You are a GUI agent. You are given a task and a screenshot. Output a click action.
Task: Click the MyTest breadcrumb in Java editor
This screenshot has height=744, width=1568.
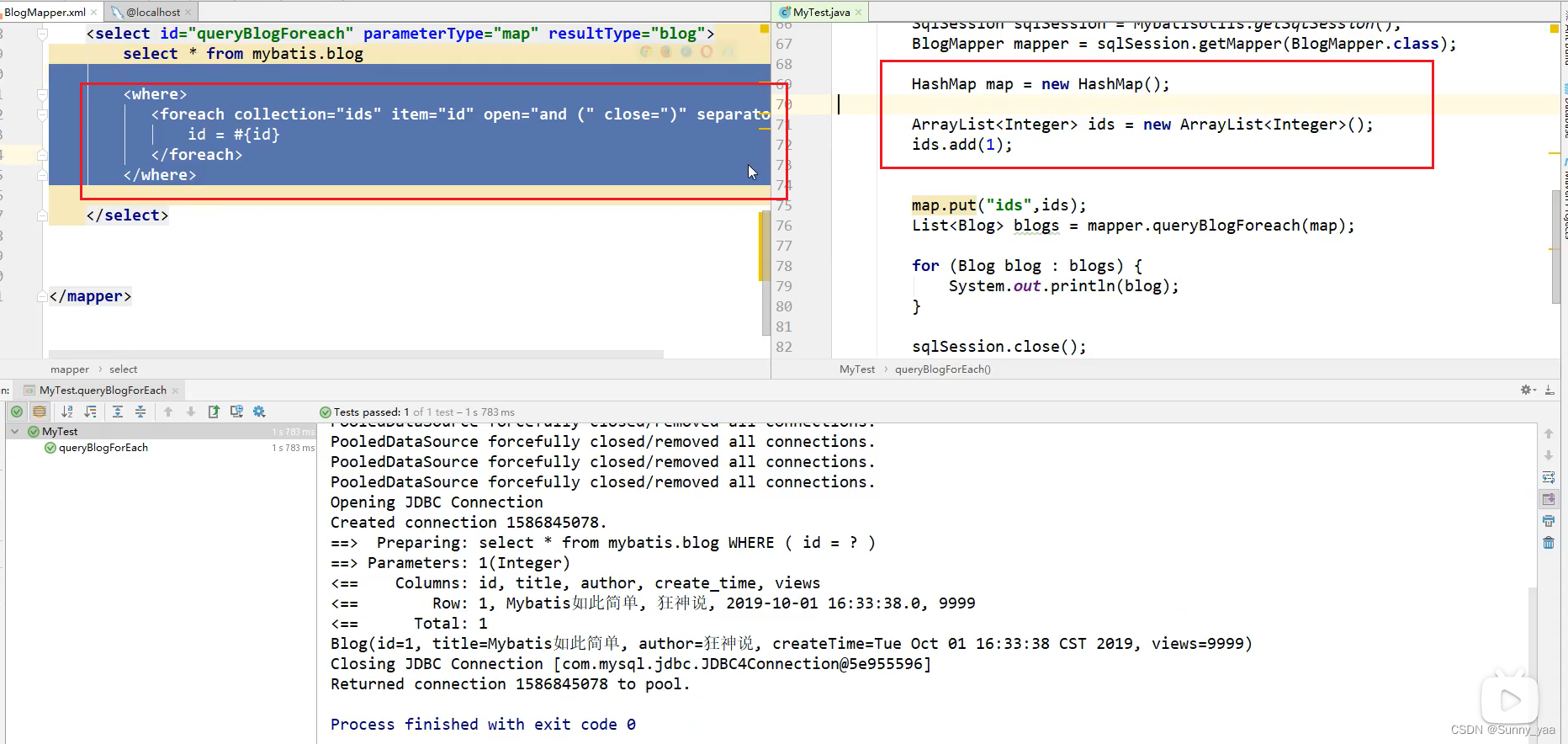click(857, 369)
